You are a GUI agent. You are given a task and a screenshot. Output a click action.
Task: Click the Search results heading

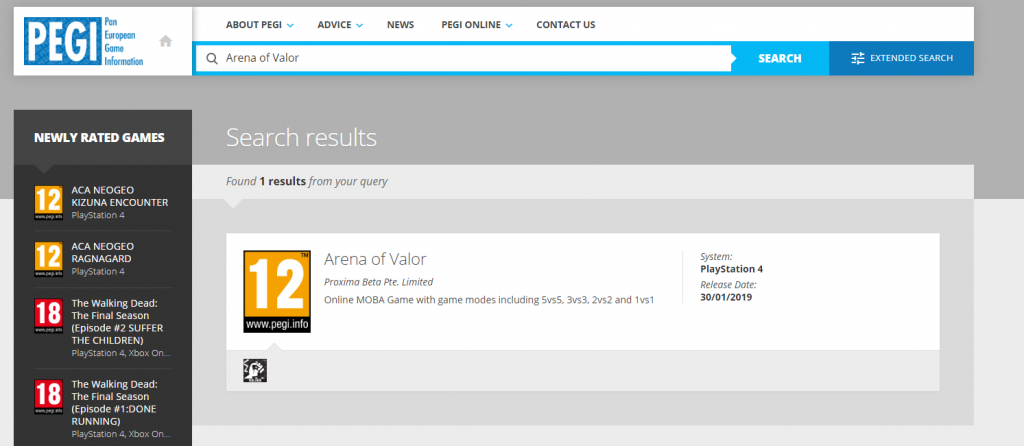coord(301,138)
